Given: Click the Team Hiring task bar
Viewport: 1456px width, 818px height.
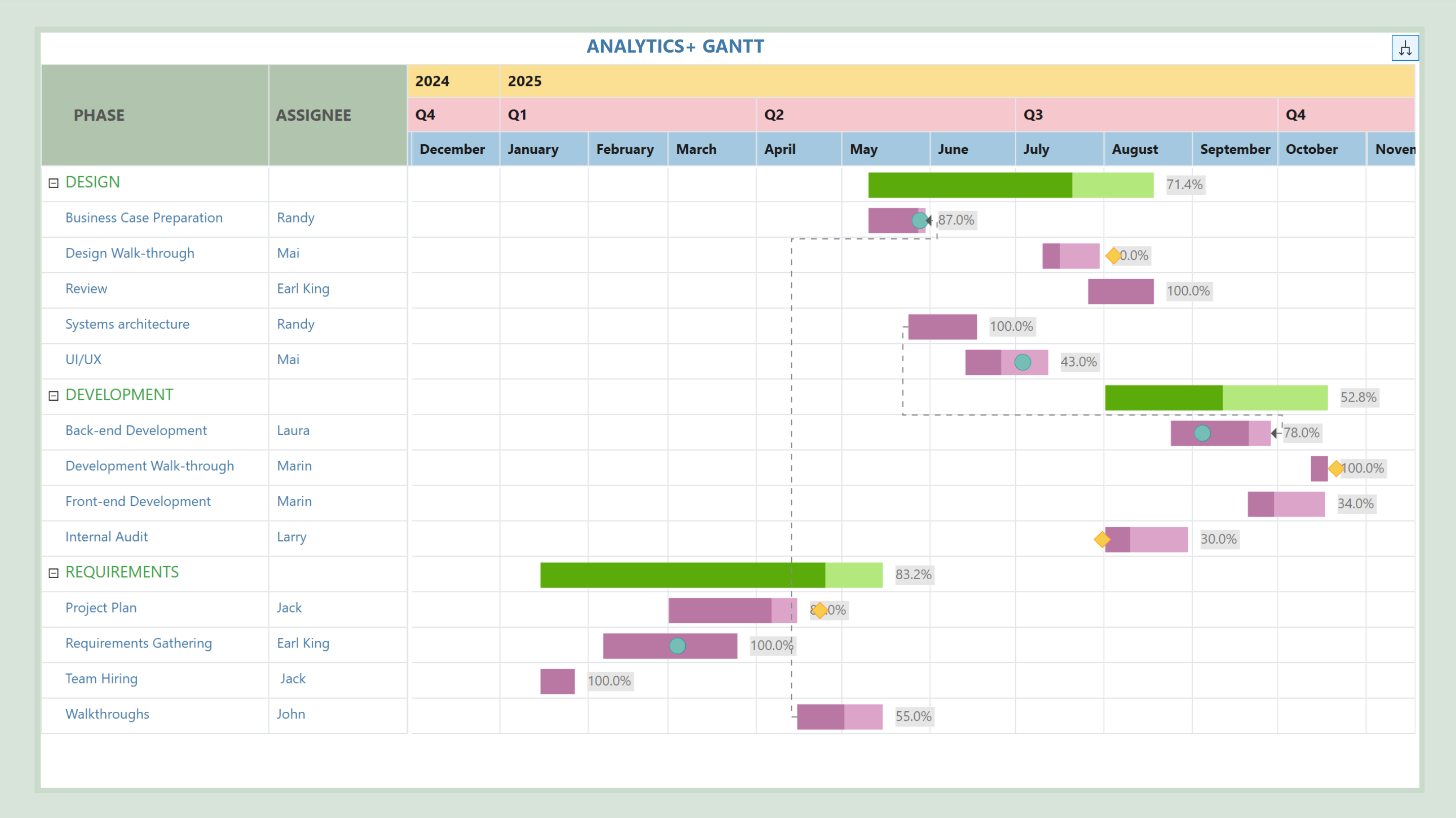Looking at the screenshot, I should pos(557,681).
